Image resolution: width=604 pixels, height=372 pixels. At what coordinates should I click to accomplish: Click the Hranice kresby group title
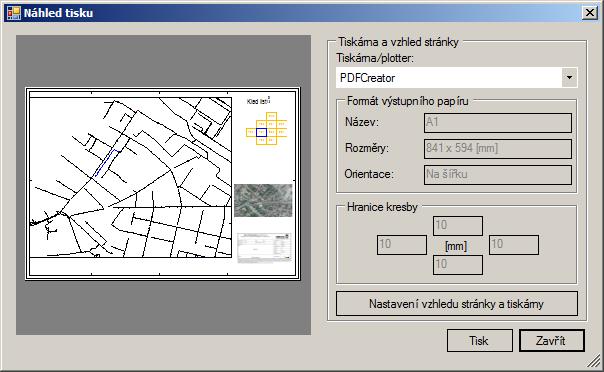(382, 207)
